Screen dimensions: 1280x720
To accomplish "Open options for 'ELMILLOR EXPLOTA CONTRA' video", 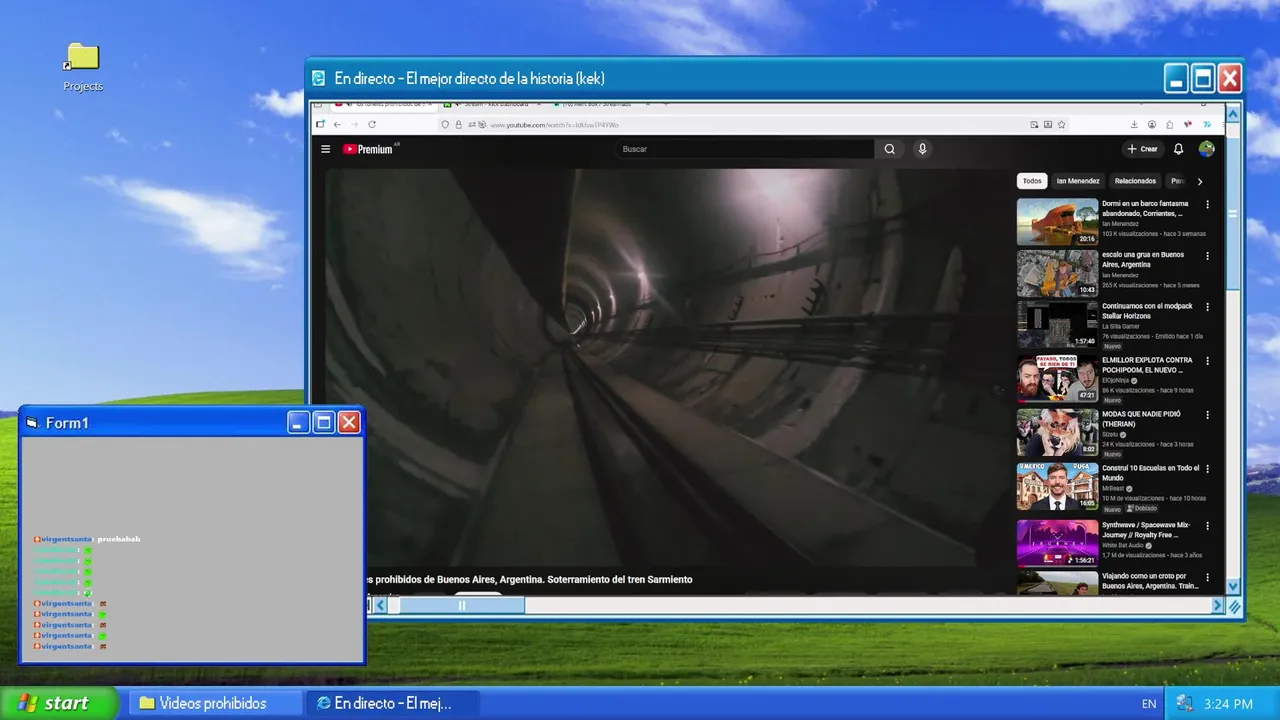I will pyautogui.click(x=1207, y=361).
